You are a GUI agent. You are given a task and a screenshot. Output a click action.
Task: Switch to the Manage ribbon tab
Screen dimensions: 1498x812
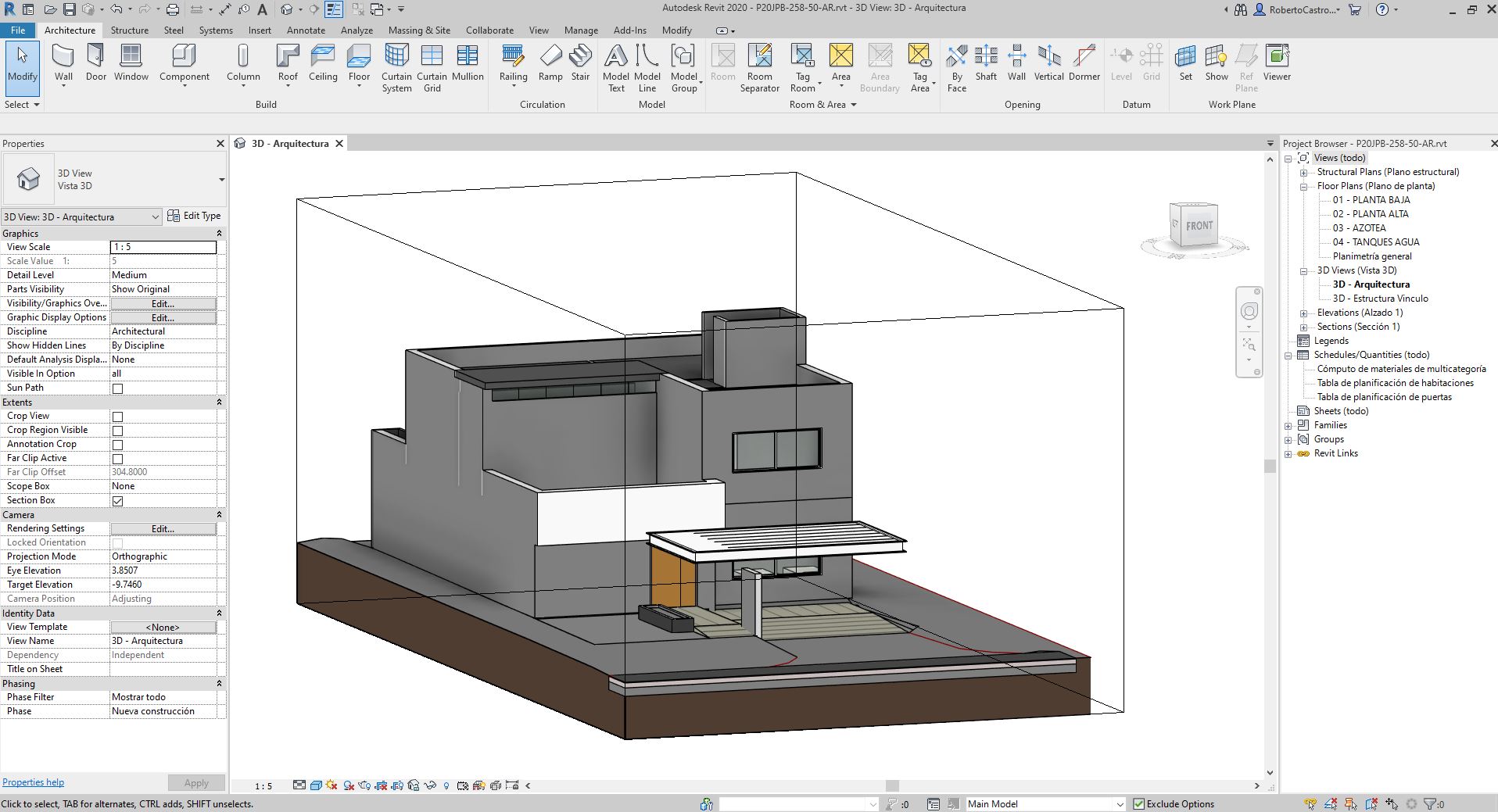tap(581, 30)
